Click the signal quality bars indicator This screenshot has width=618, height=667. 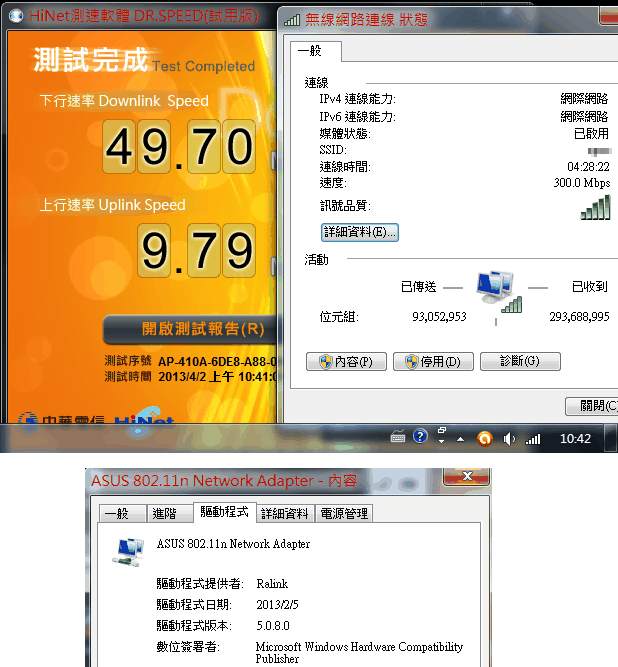coord(595,208)
